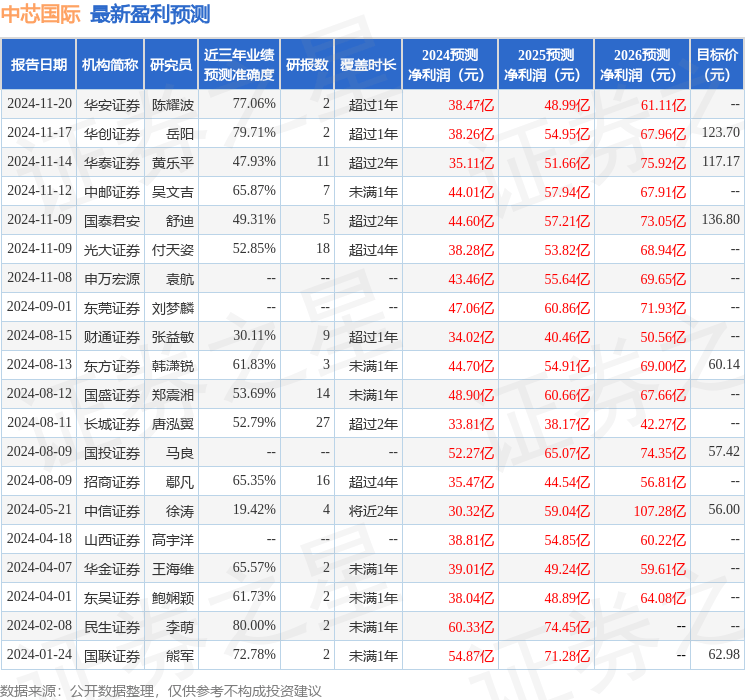Image resolution: width=745 pixels, height=700 pixels.
Task: Click target price 117.17
Action: pos(721,162)
